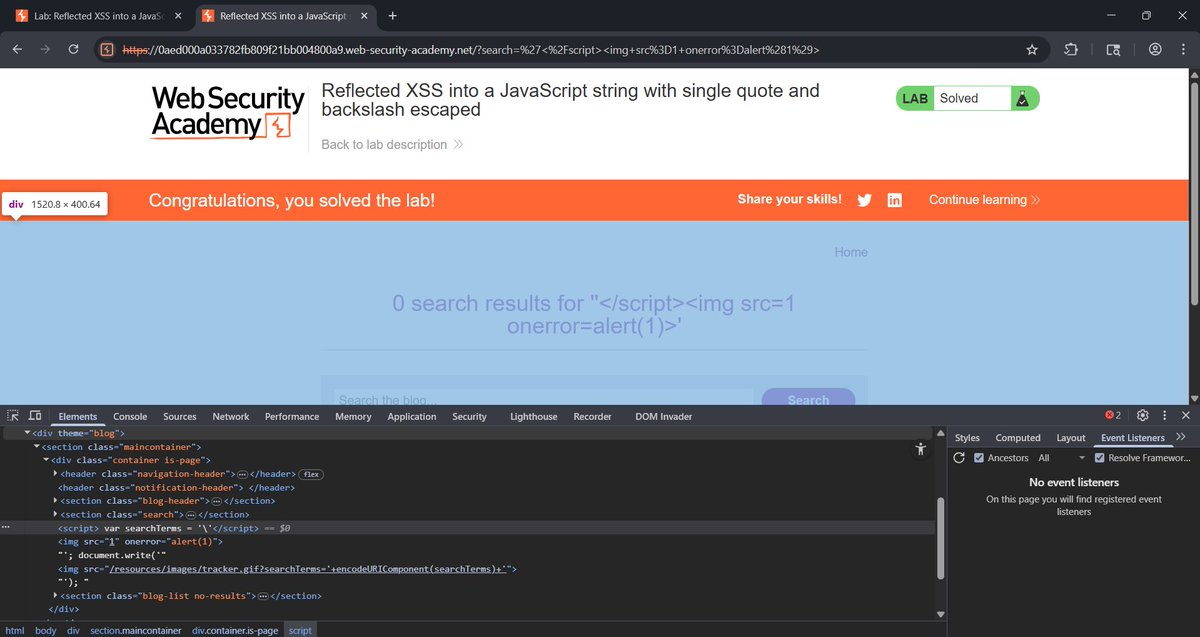This screenshot has width=1200, height=637.
Task: Click the flex badge on navigation-header
Action: tap(311, 473)
